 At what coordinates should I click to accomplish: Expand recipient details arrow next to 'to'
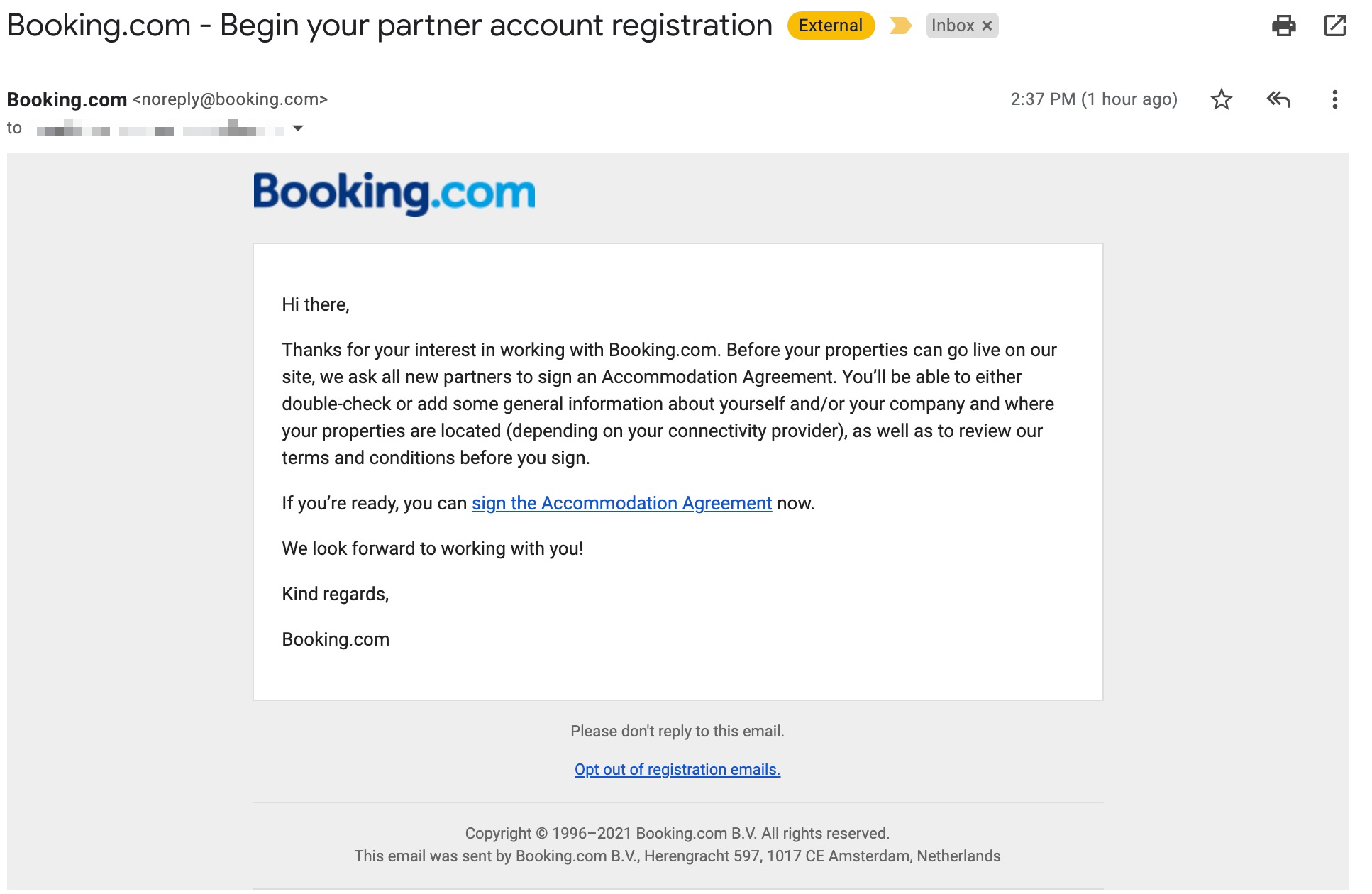click(298, 128)
